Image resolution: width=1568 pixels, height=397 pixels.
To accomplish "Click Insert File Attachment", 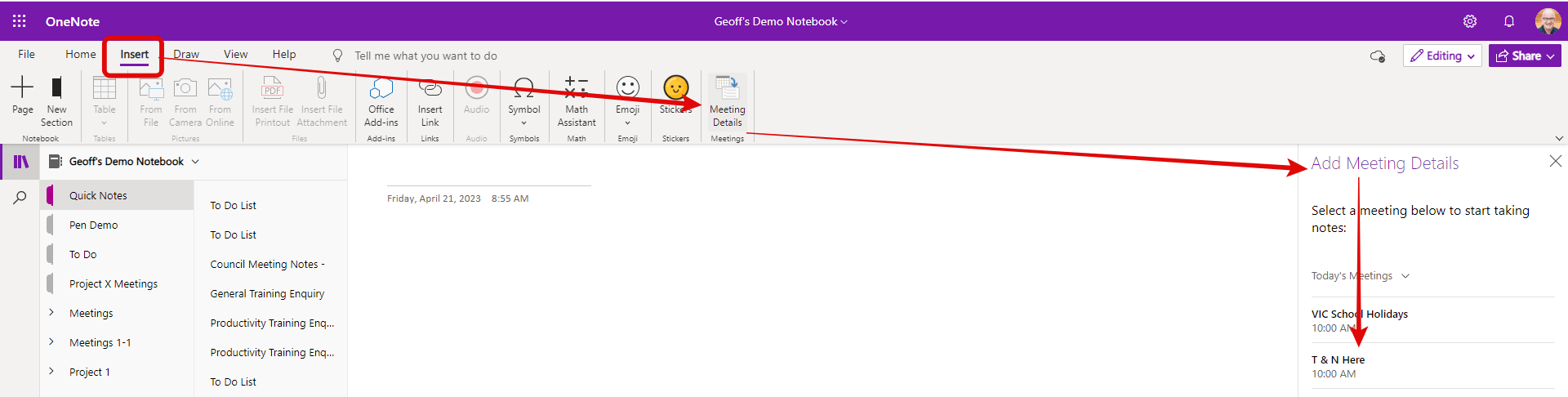I will pos(322,101).
